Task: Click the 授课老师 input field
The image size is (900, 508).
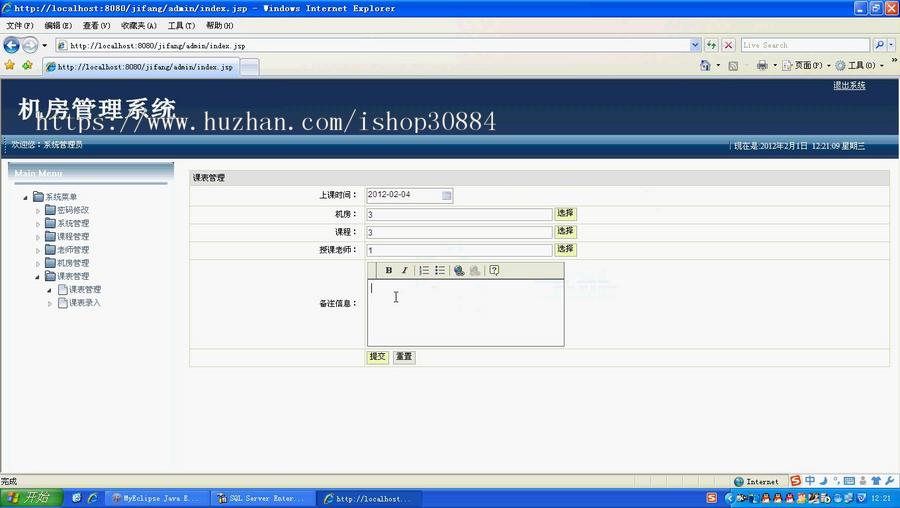Action: tap(459, 250)
